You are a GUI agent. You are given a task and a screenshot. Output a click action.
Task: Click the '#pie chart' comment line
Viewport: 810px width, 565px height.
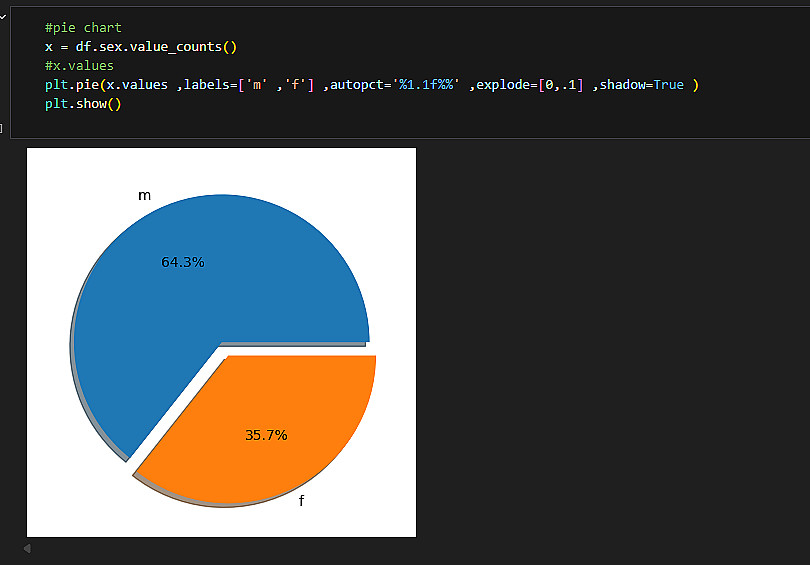(83, 27)
